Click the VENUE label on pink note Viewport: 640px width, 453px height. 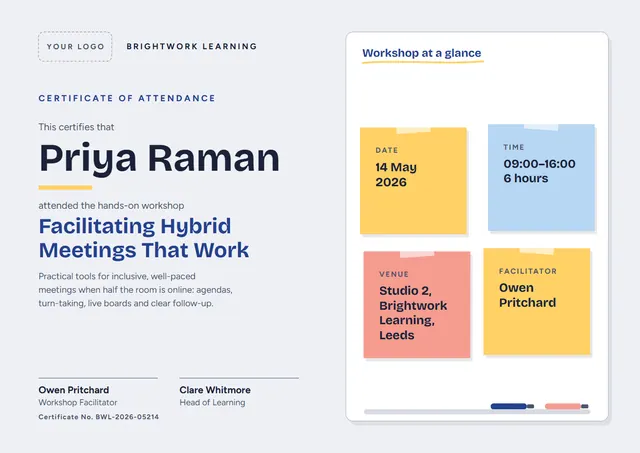point(394,274)
